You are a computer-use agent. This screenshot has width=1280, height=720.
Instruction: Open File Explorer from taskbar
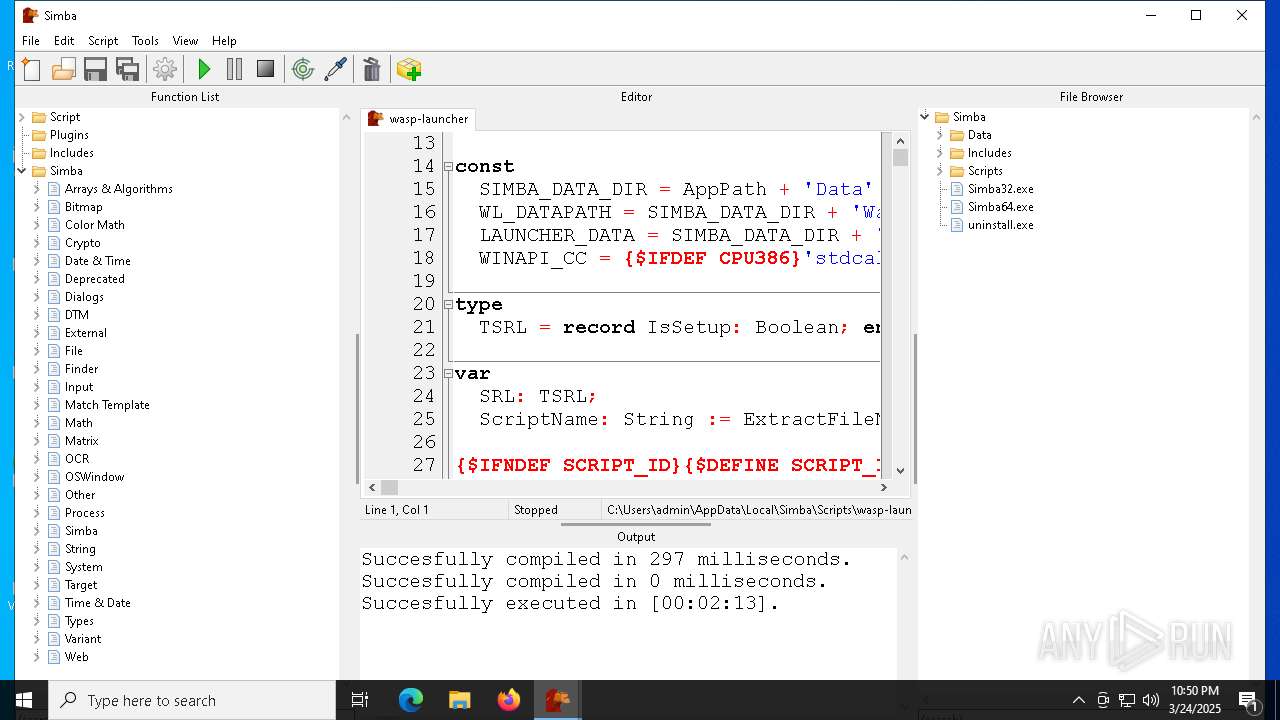pos(460,700)
